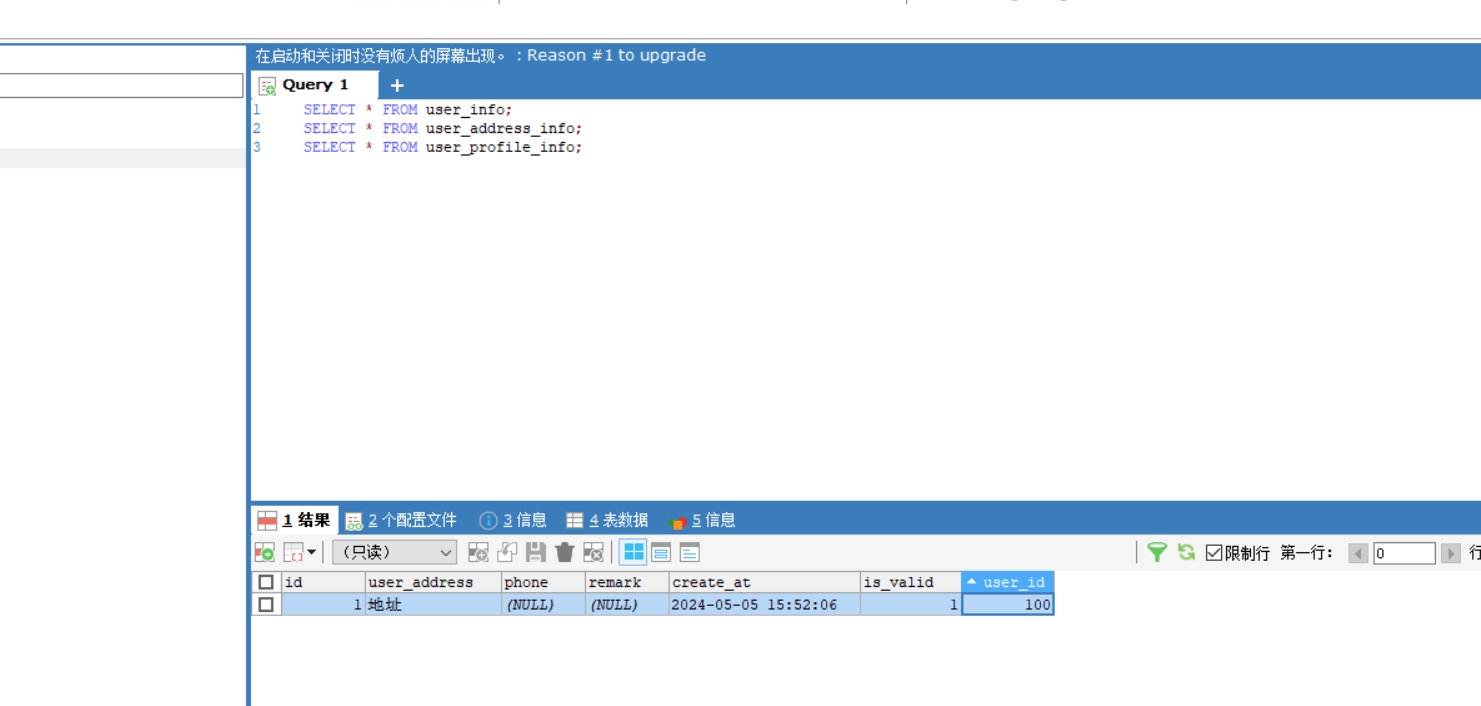Open the 3 信息 tab

tap(513, 520)
